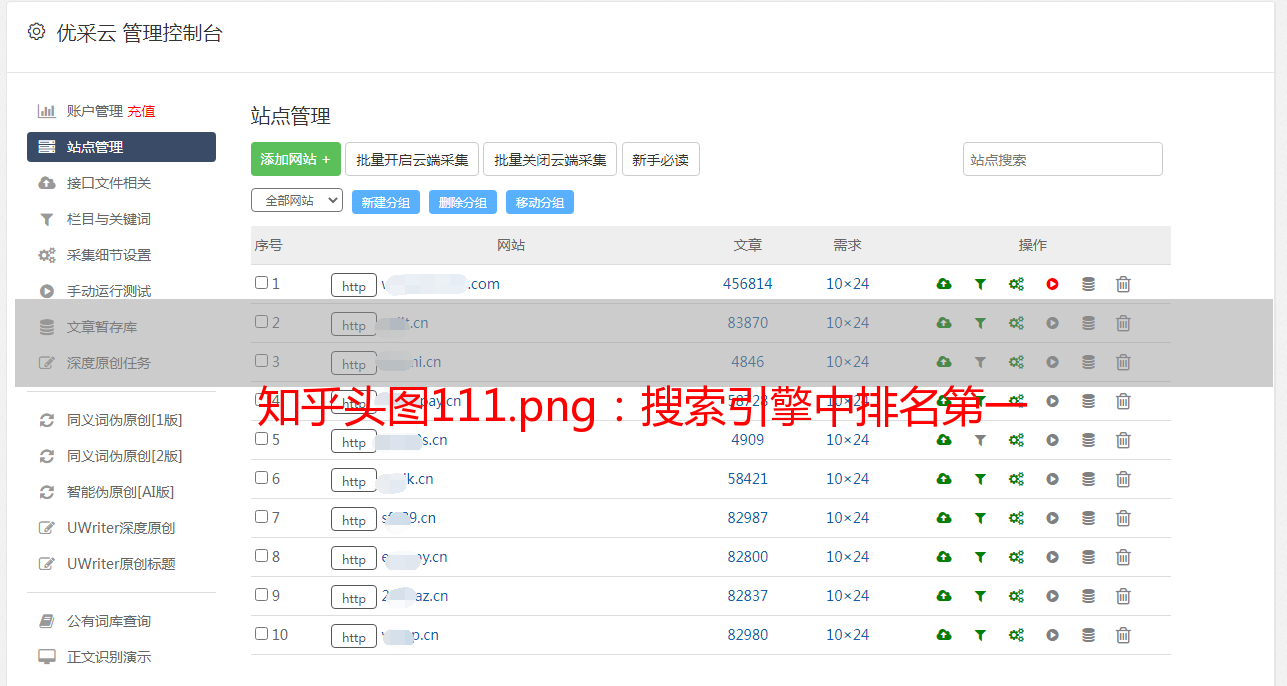The height and width of the screenshot is (686, 1287).
Task: Click the green filter icon in row 10
Action: pyautogui.click(x=980, y=635)
